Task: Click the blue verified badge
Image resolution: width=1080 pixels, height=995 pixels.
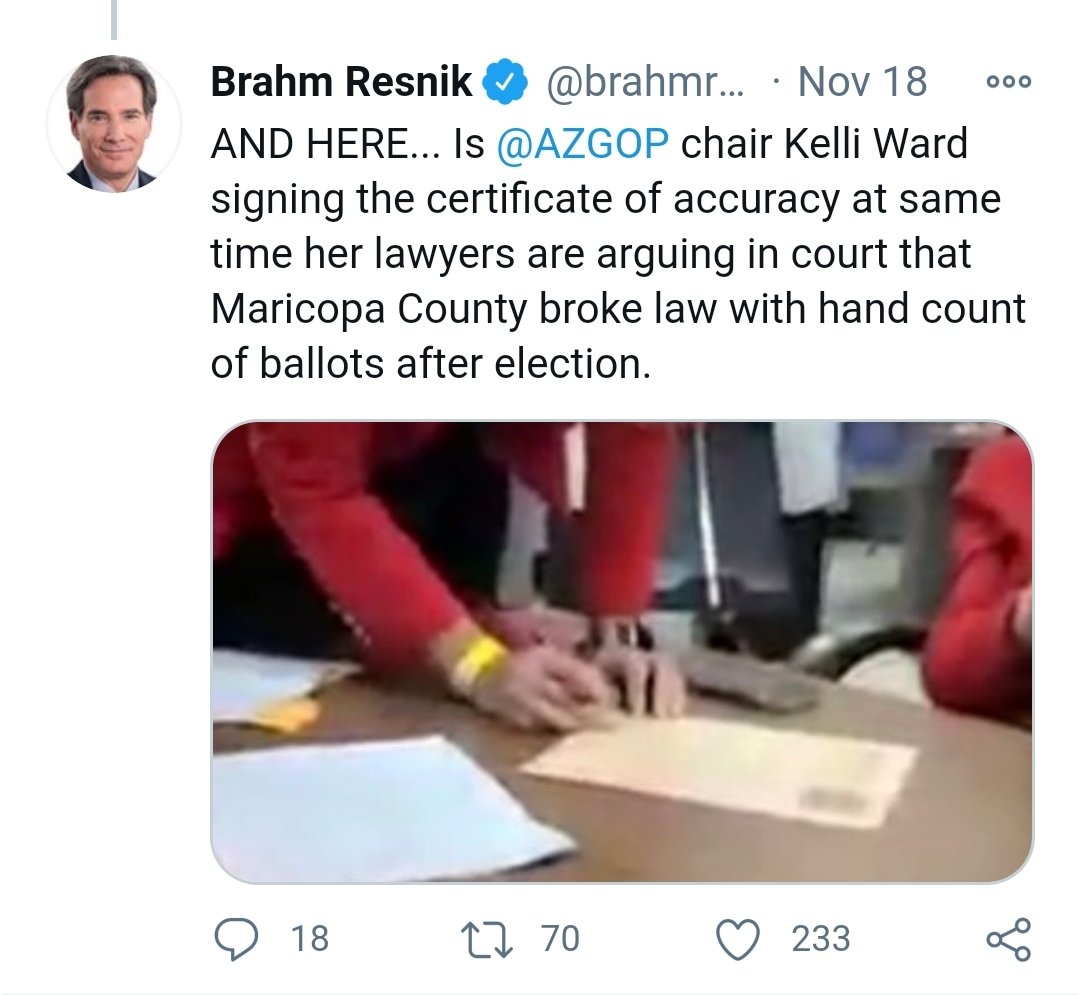Action: (x=504, y=82)
